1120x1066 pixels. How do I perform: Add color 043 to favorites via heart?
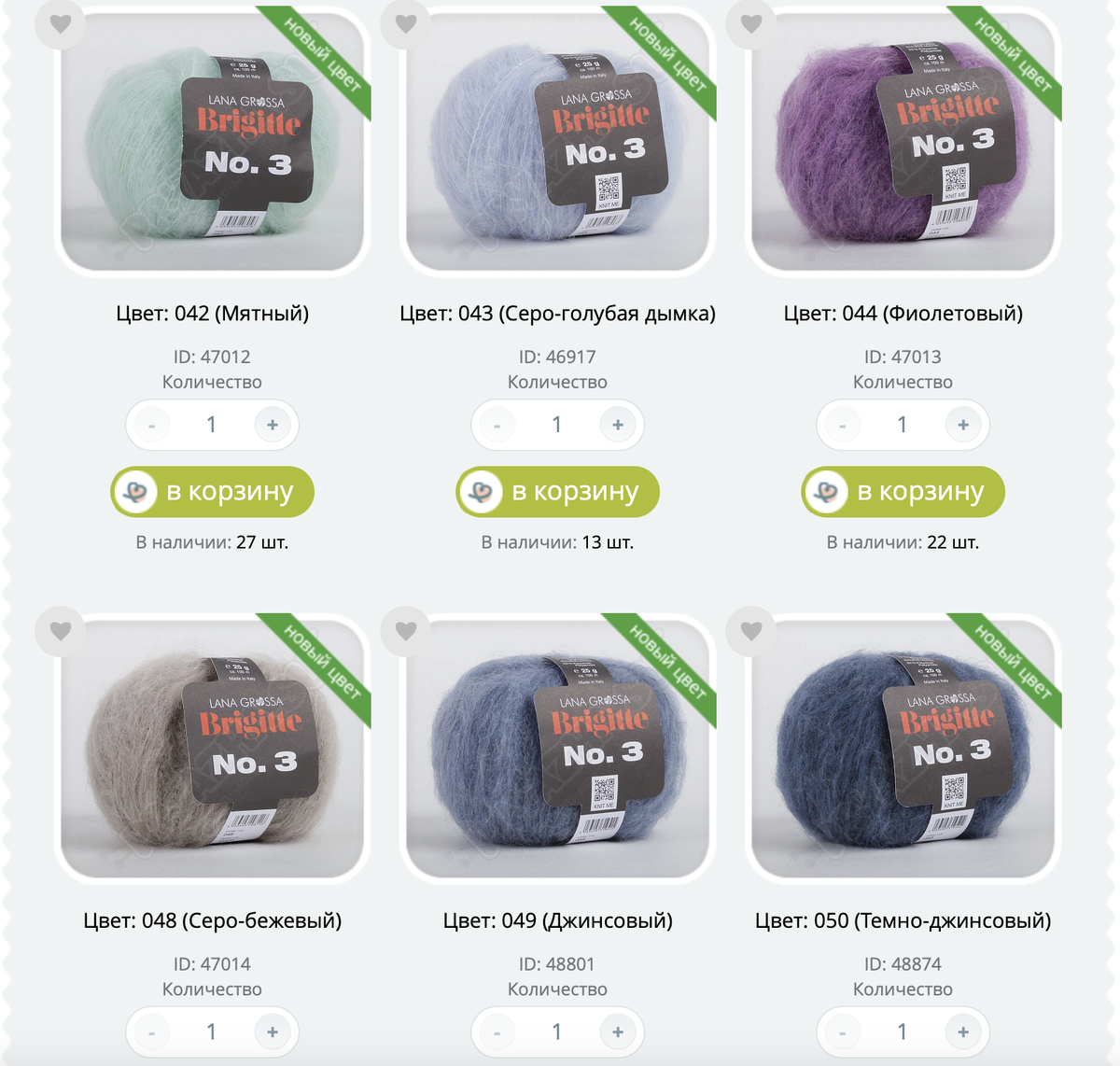click(x=406, y=23)
